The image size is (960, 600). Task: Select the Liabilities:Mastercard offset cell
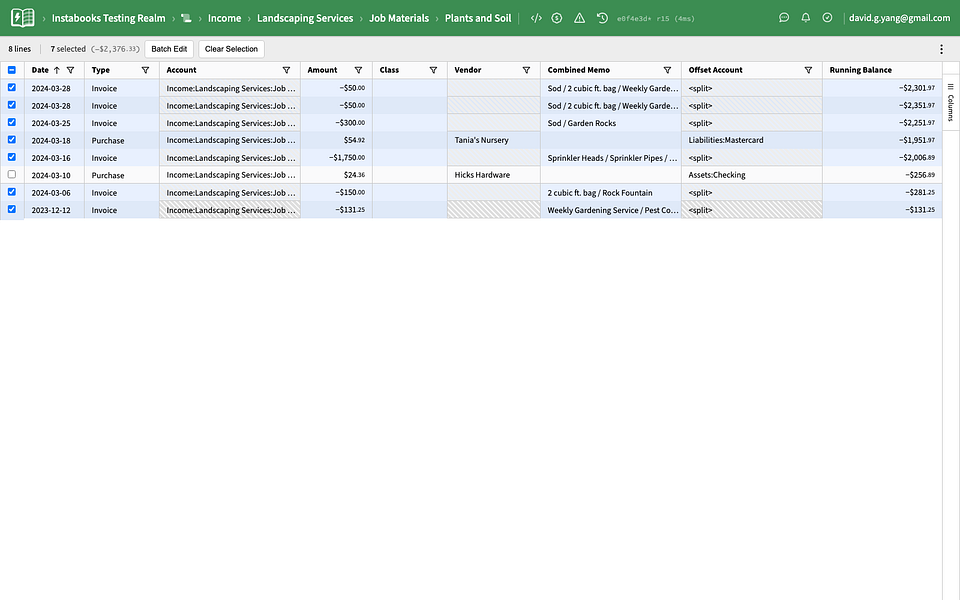(751, 140)
